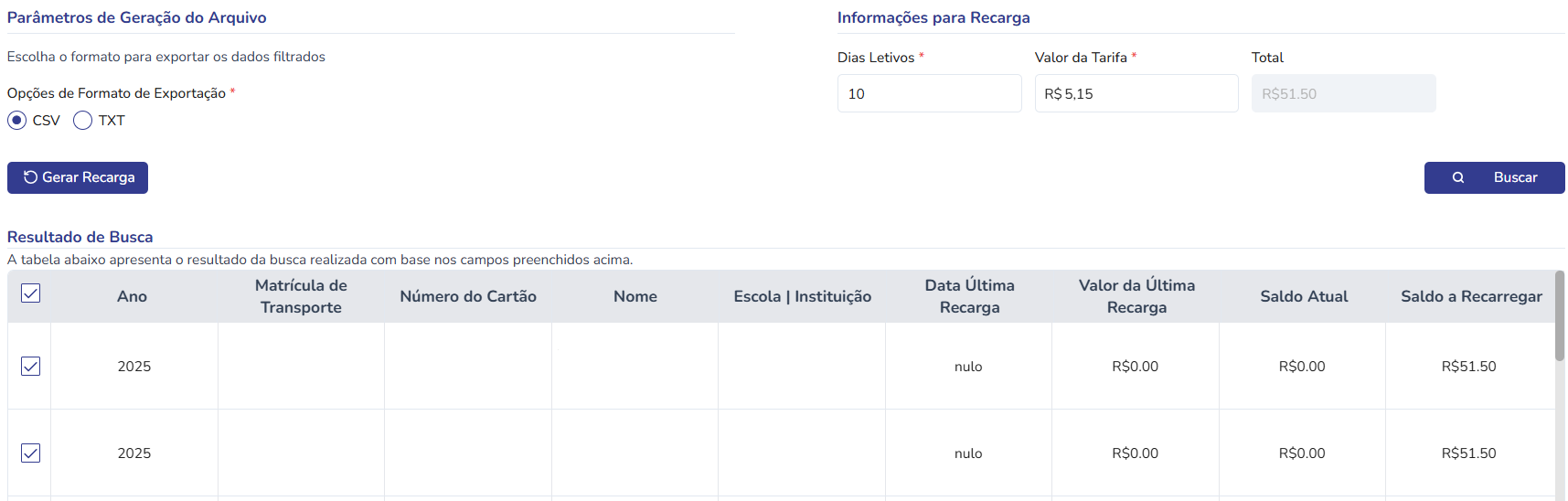Click 'nulo' in the first row

click(968, 367)
